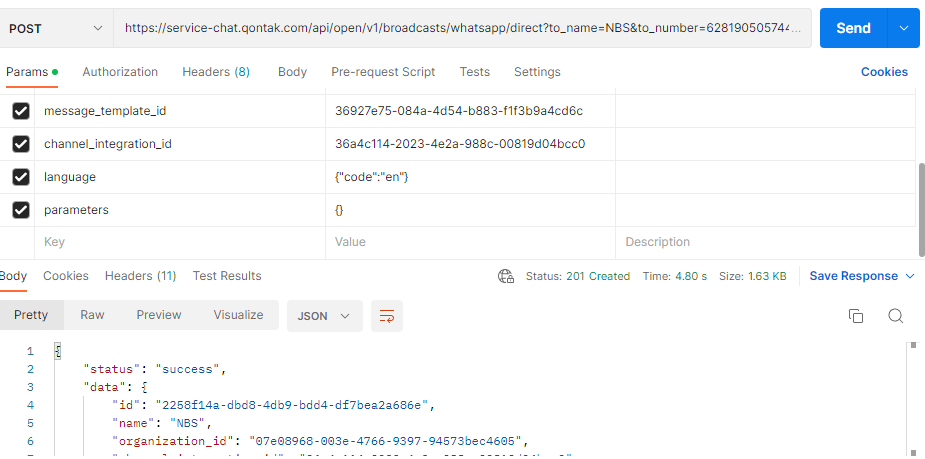Open the Headers (8) request tab
Image resolution: width=925 pixels, height=459 pixels.
216,72
